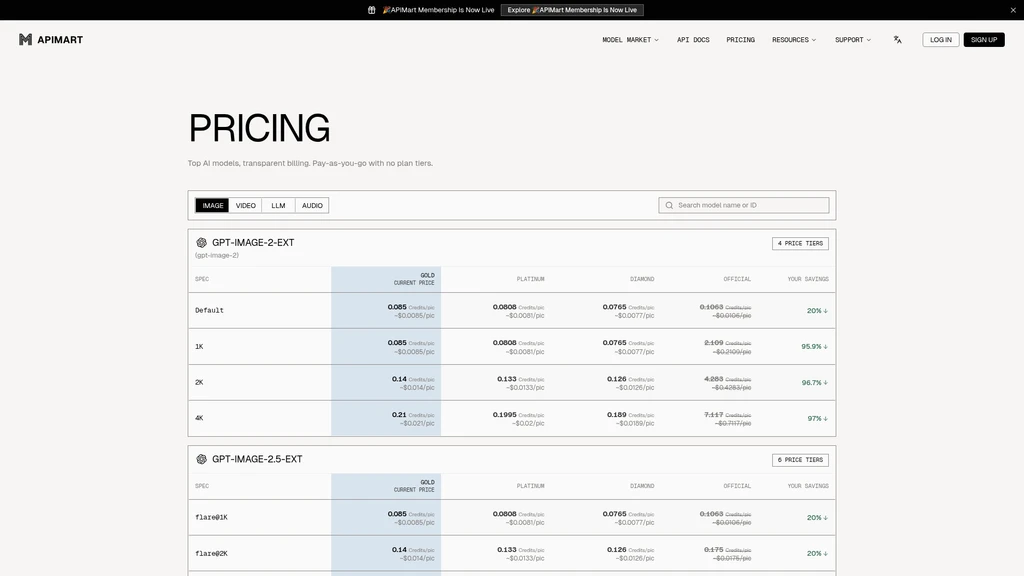This screenshot has width=1024, height=576.
Task: Switch to the VIDEO tab
Action: point(246,205)
